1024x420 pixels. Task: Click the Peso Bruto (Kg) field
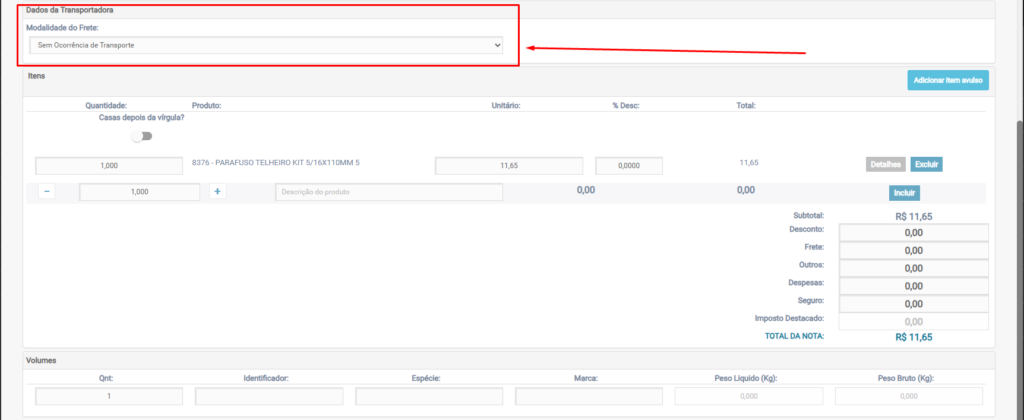click(x=908, y=397)
